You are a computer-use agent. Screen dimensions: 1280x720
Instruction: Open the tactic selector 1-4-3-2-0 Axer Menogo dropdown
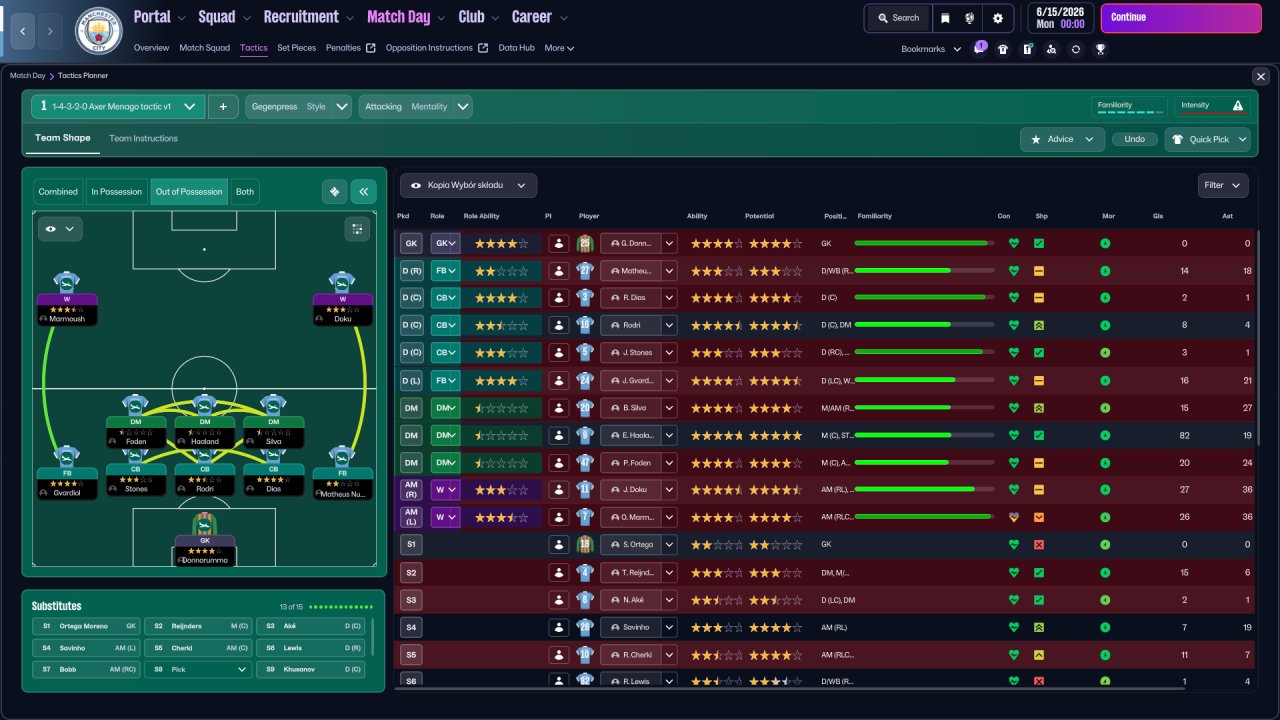coord(118,106)
